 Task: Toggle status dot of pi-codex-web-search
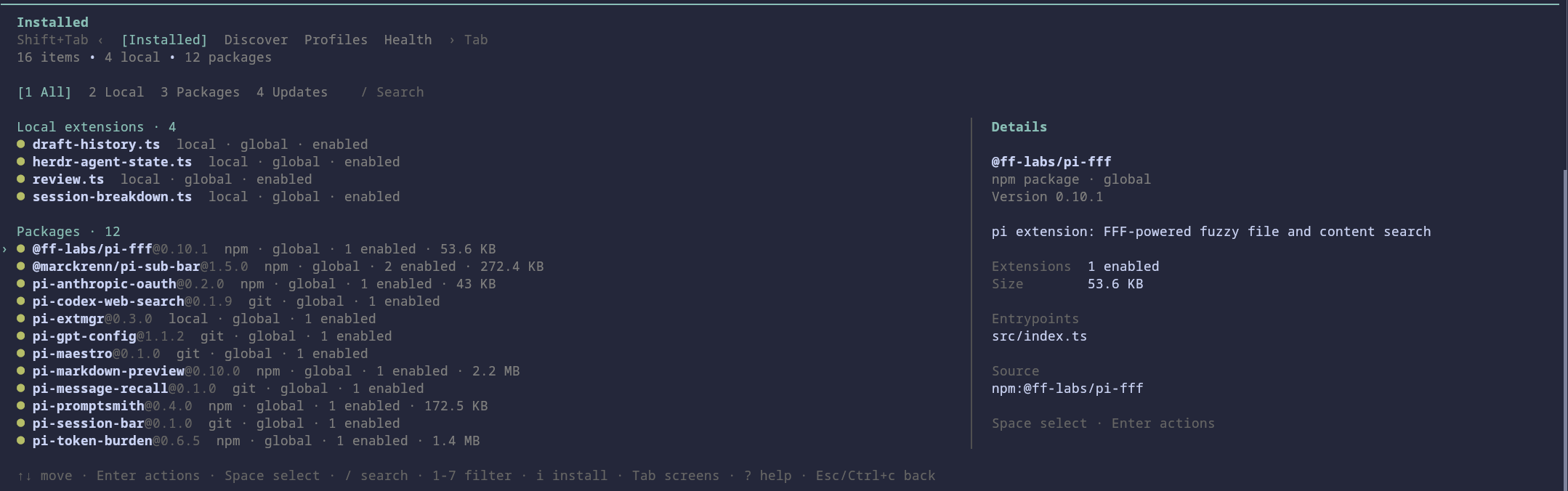pos(21,301)
